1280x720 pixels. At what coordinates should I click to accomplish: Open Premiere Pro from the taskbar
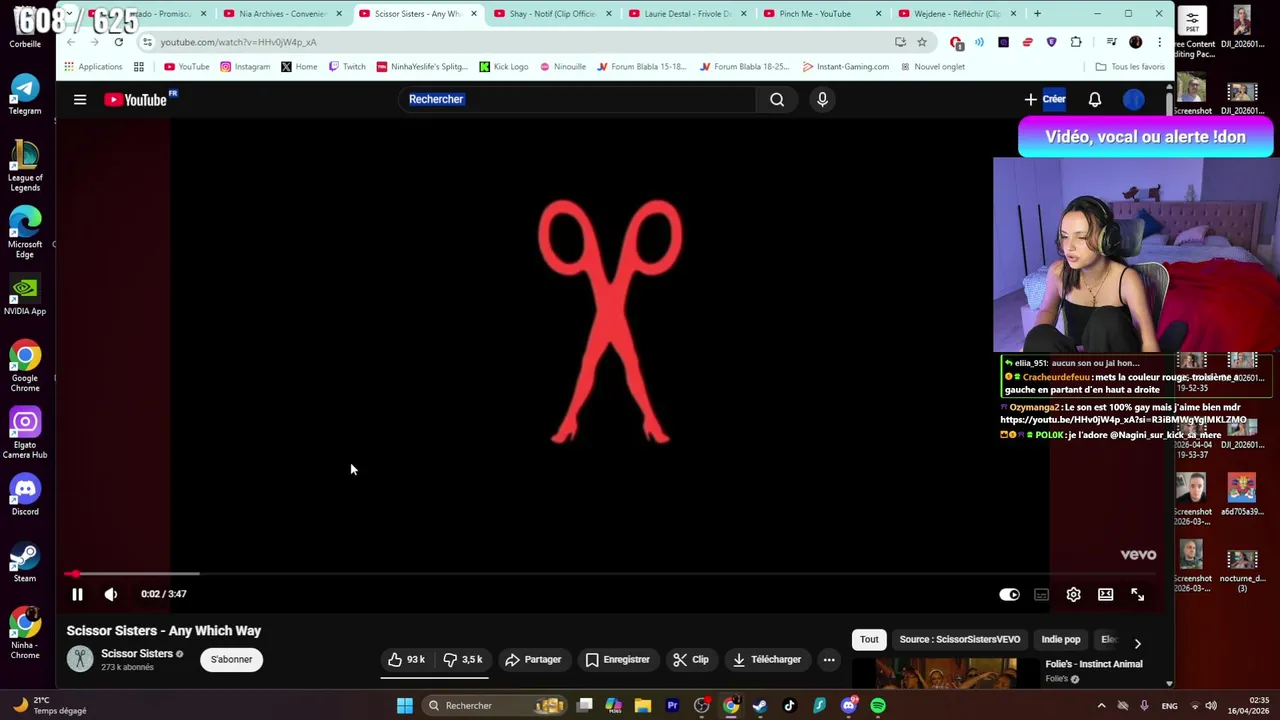point(672,706)
